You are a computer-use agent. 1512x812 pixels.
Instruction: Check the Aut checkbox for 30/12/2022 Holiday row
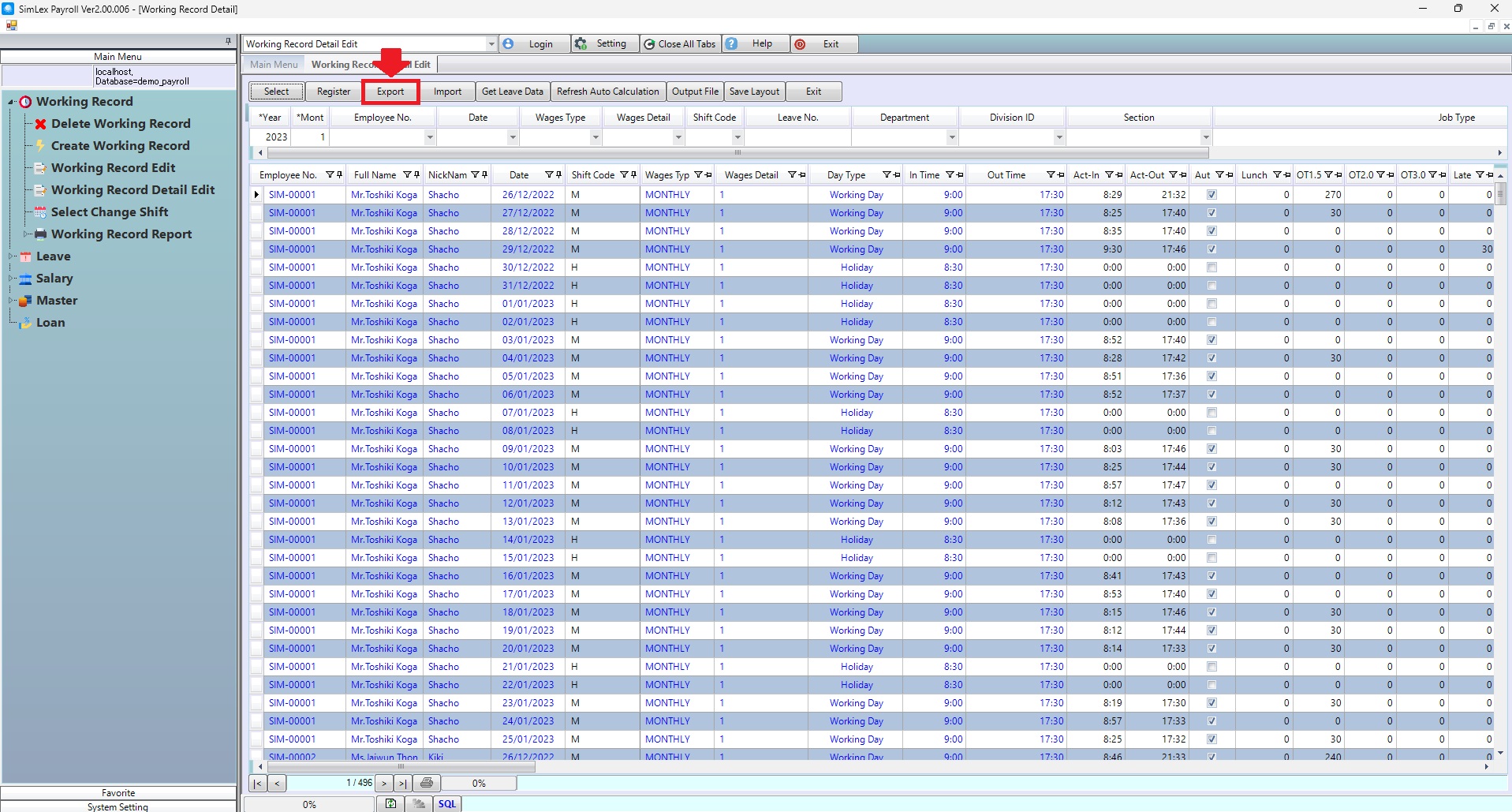(x=1211, y=268)
